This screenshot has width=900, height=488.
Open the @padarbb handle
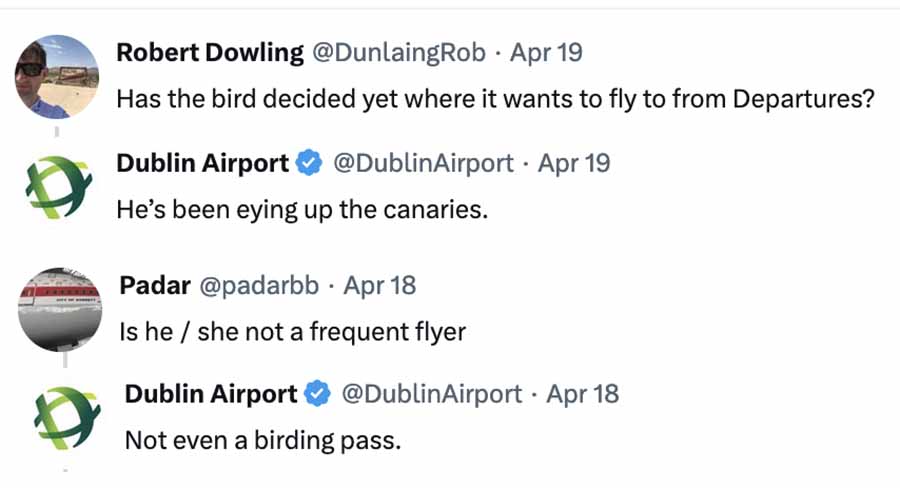pyautogui.click(x=259, y=285)
